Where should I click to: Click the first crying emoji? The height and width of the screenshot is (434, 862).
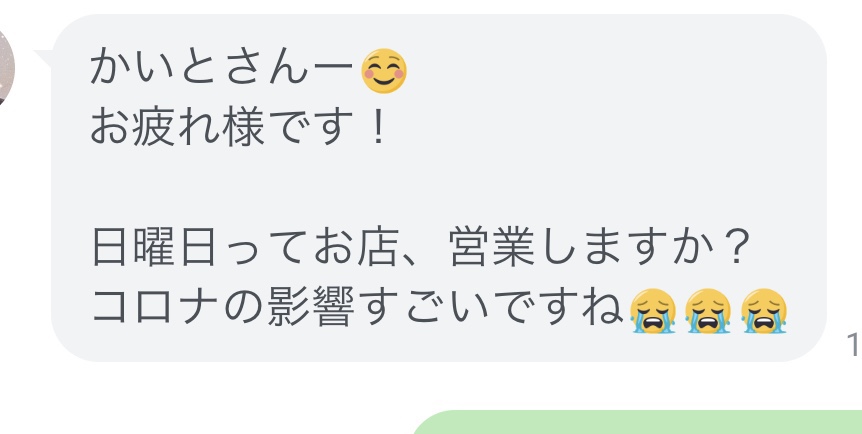point(653,311)
